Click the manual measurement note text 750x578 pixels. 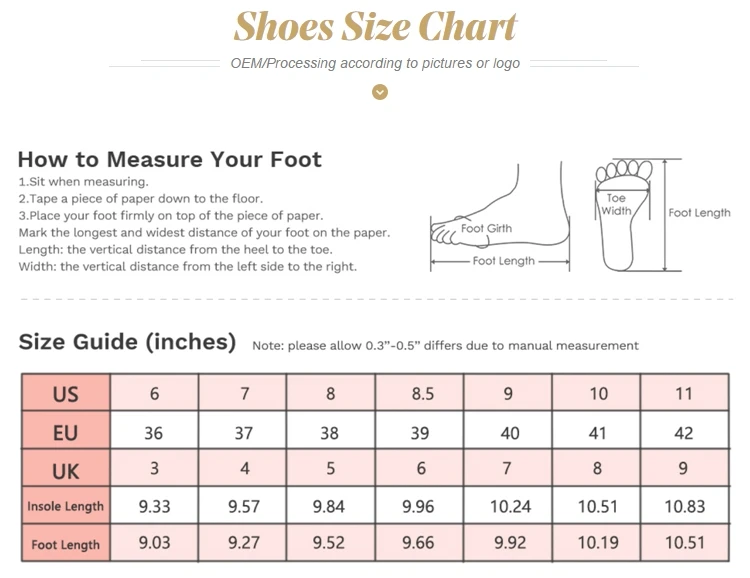(445, 346)
